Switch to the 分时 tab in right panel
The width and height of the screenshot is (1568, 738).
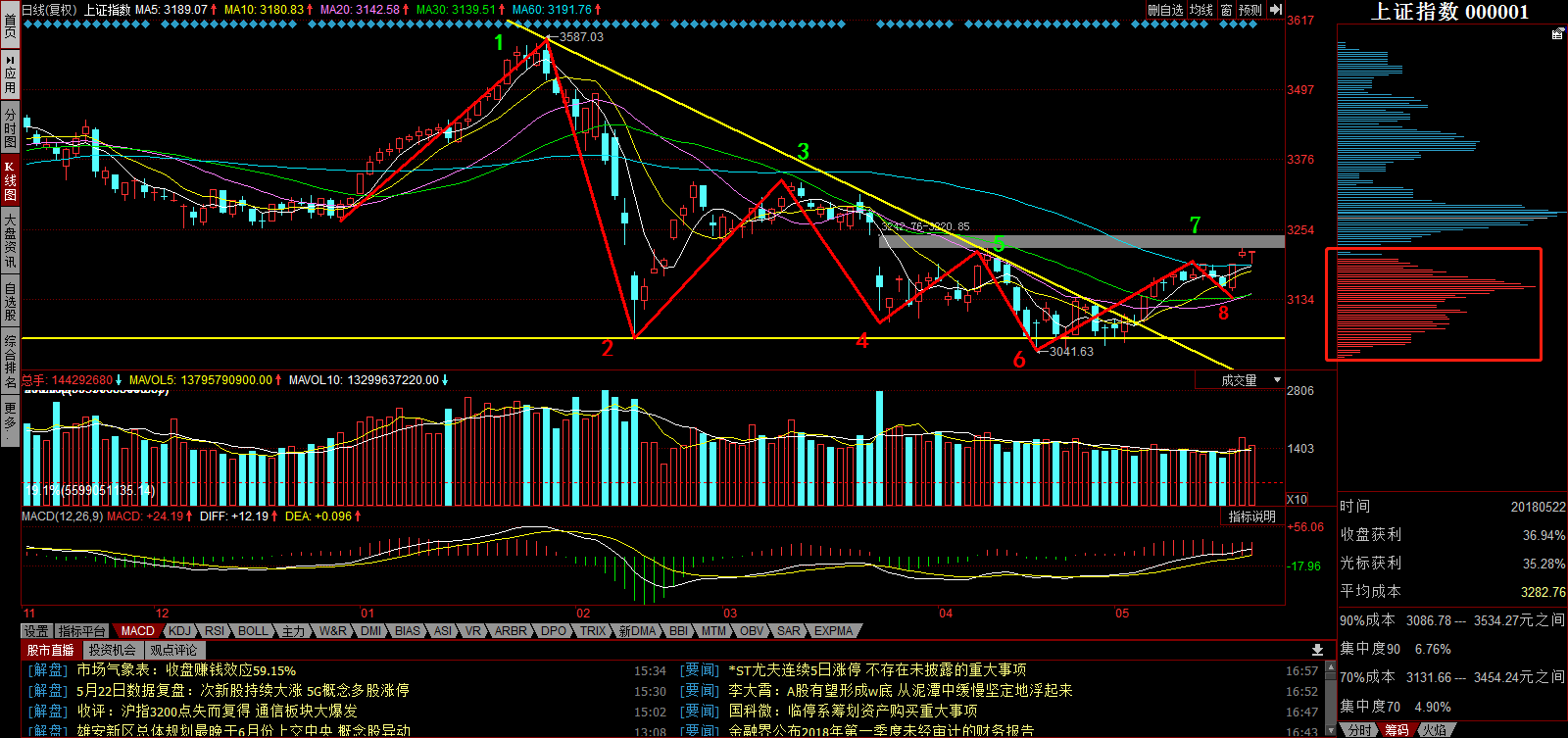pyautogui.click(x=1359, y=730)
